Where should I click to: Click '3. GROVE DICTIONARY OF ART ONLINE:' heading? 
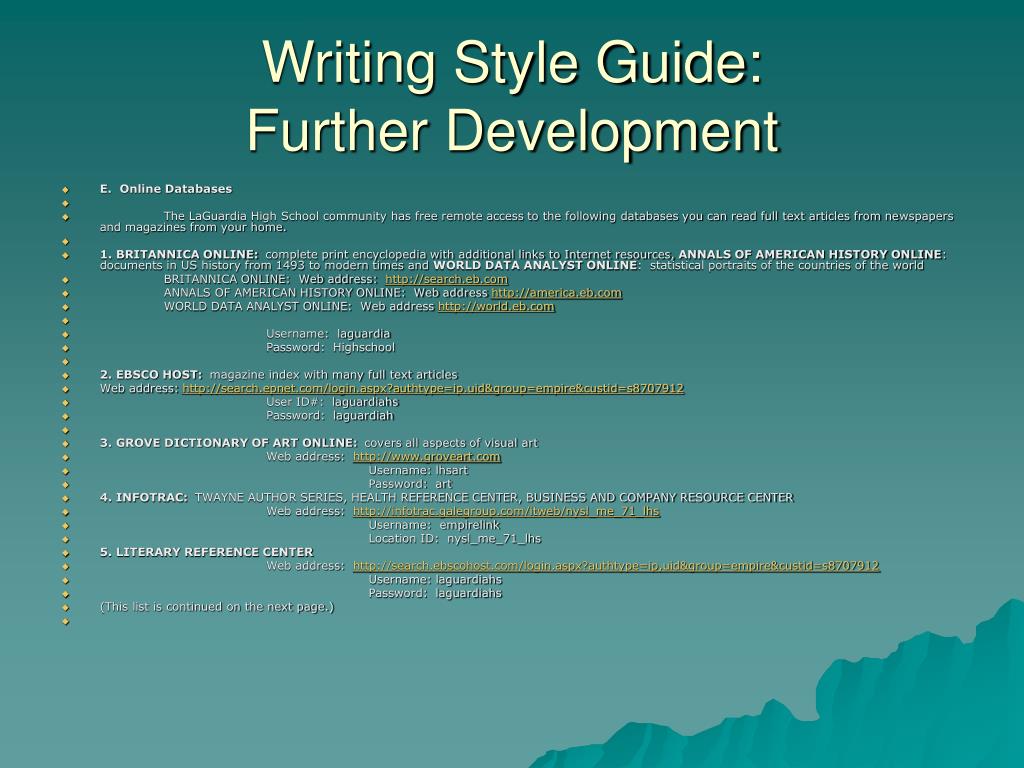(x=229, y=443)
